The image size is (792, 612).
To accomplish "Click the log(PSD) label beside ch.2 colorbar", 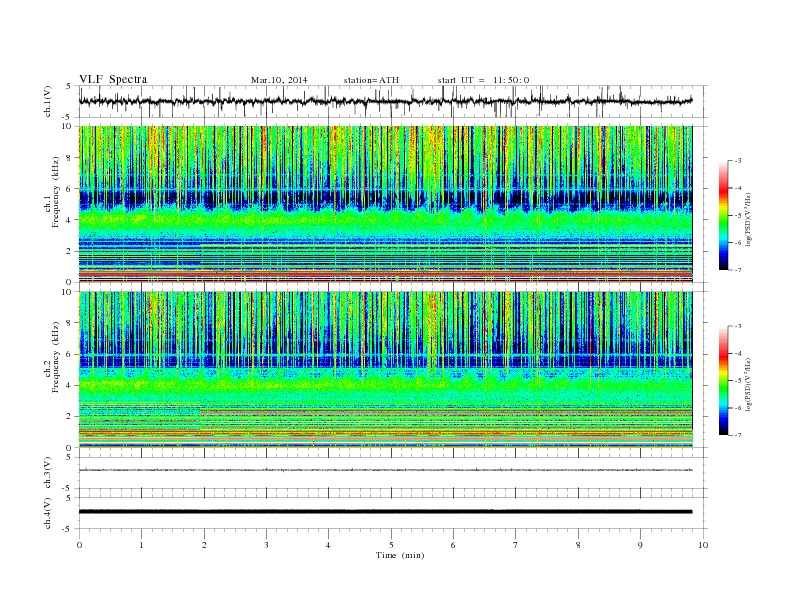I will [748, 384].
